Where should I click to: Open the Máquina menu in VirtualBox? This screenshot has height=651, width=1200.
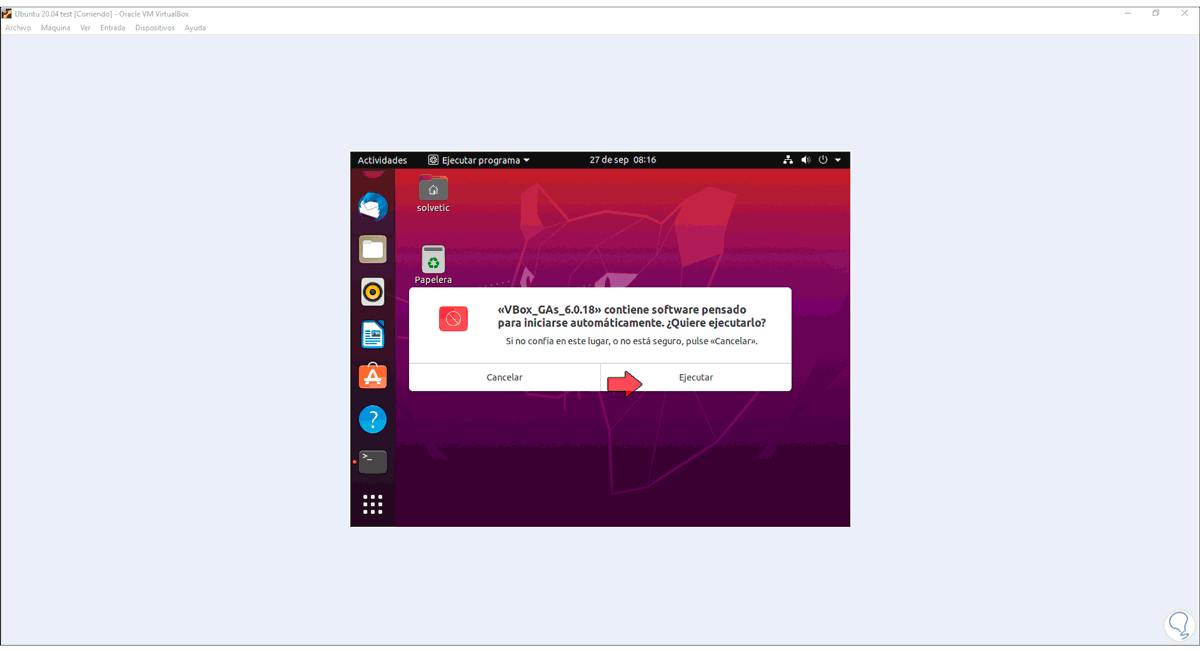(x=56, y=28)
